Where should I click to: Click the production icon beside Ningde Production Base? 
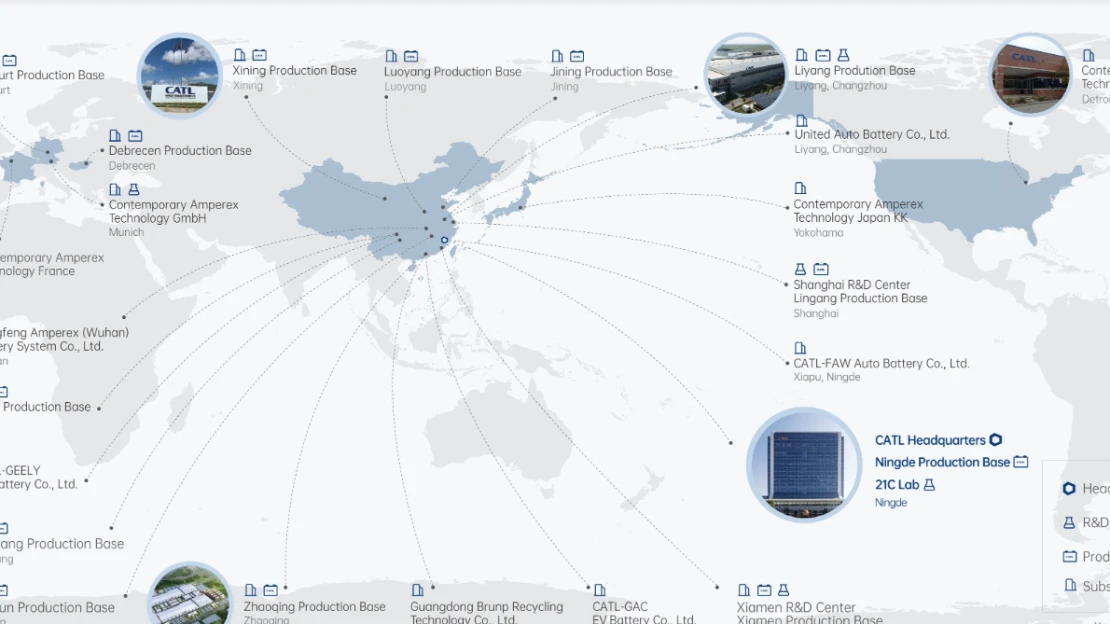tap(1021, 462)
